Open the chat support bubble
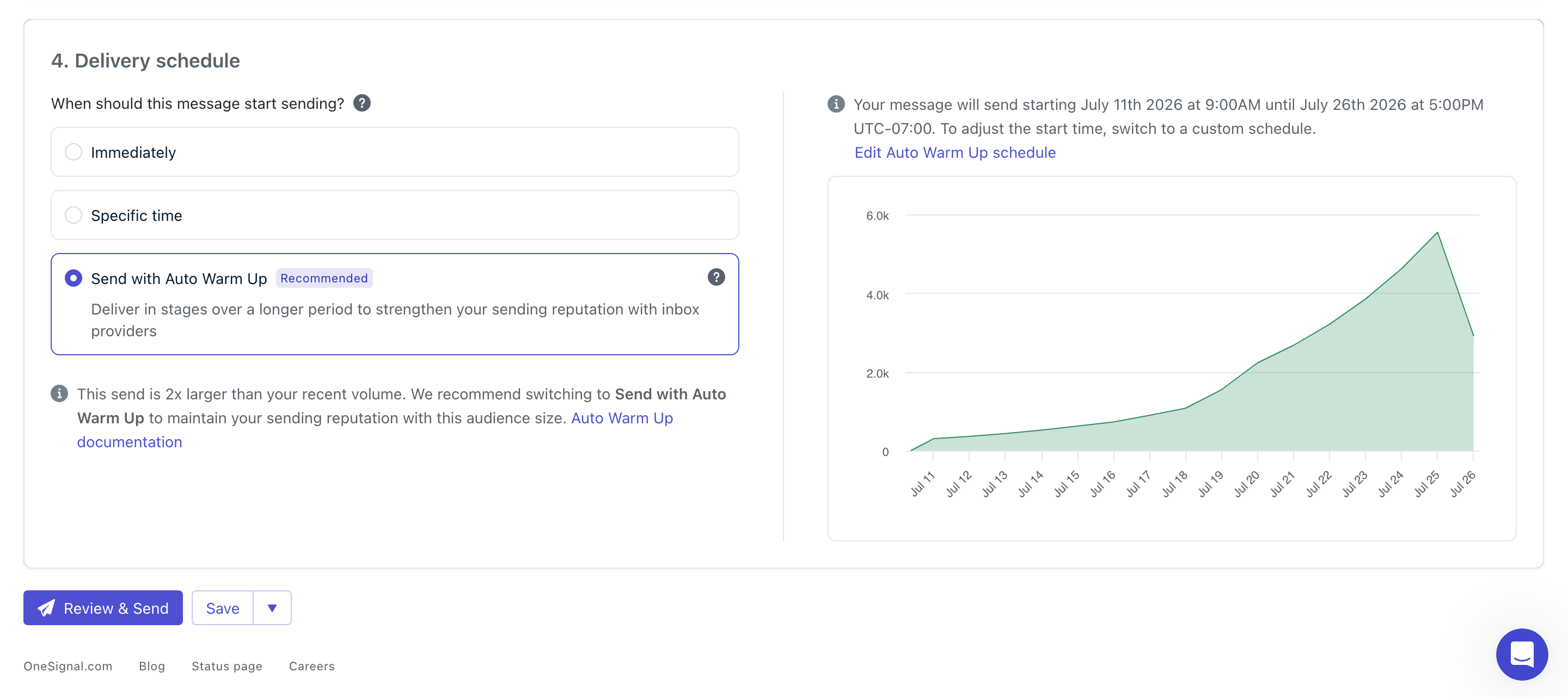 (1522, 655)
